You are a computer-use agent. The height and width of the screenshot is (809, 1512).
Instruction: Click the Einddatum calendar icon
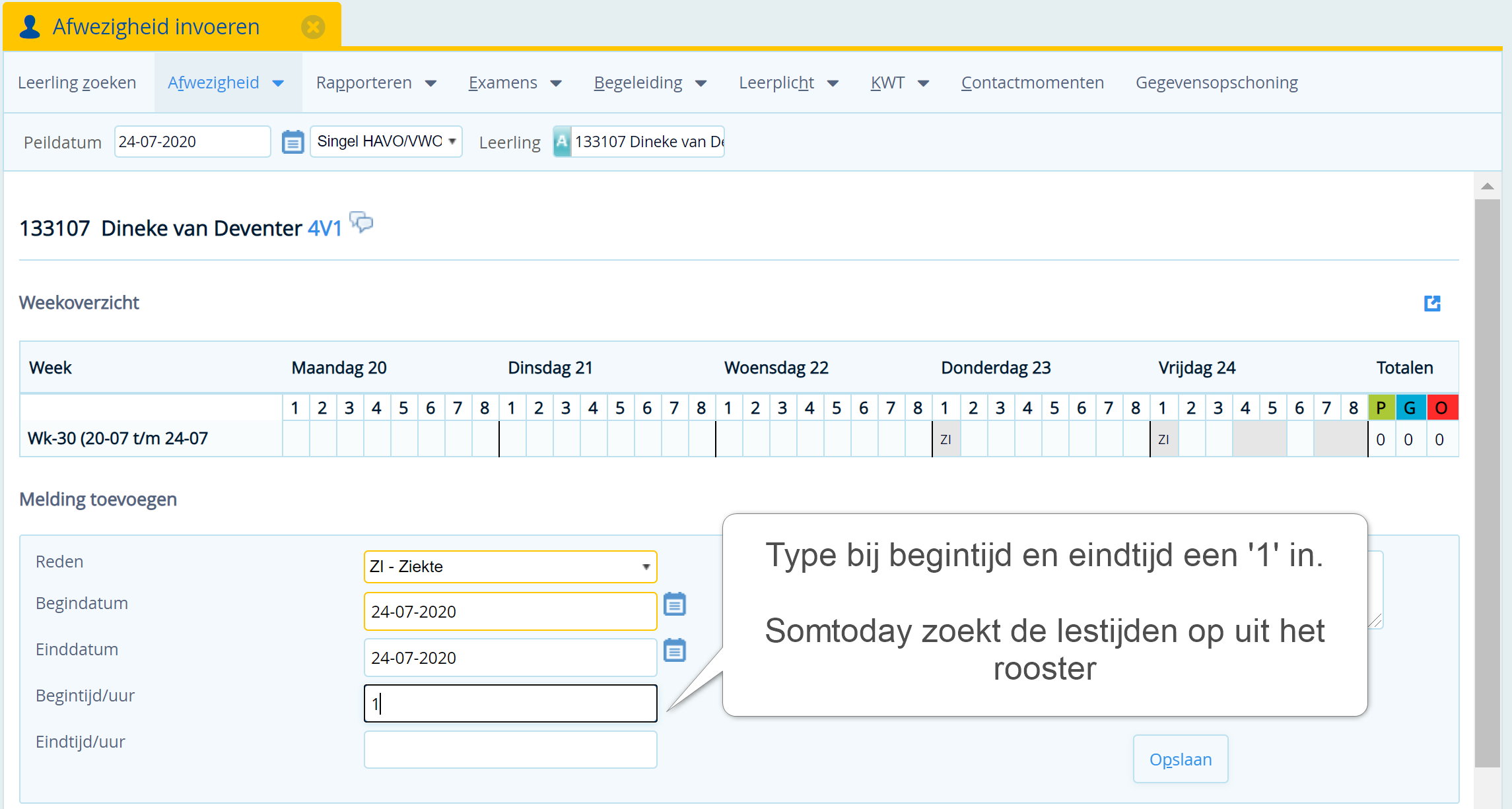674,651
